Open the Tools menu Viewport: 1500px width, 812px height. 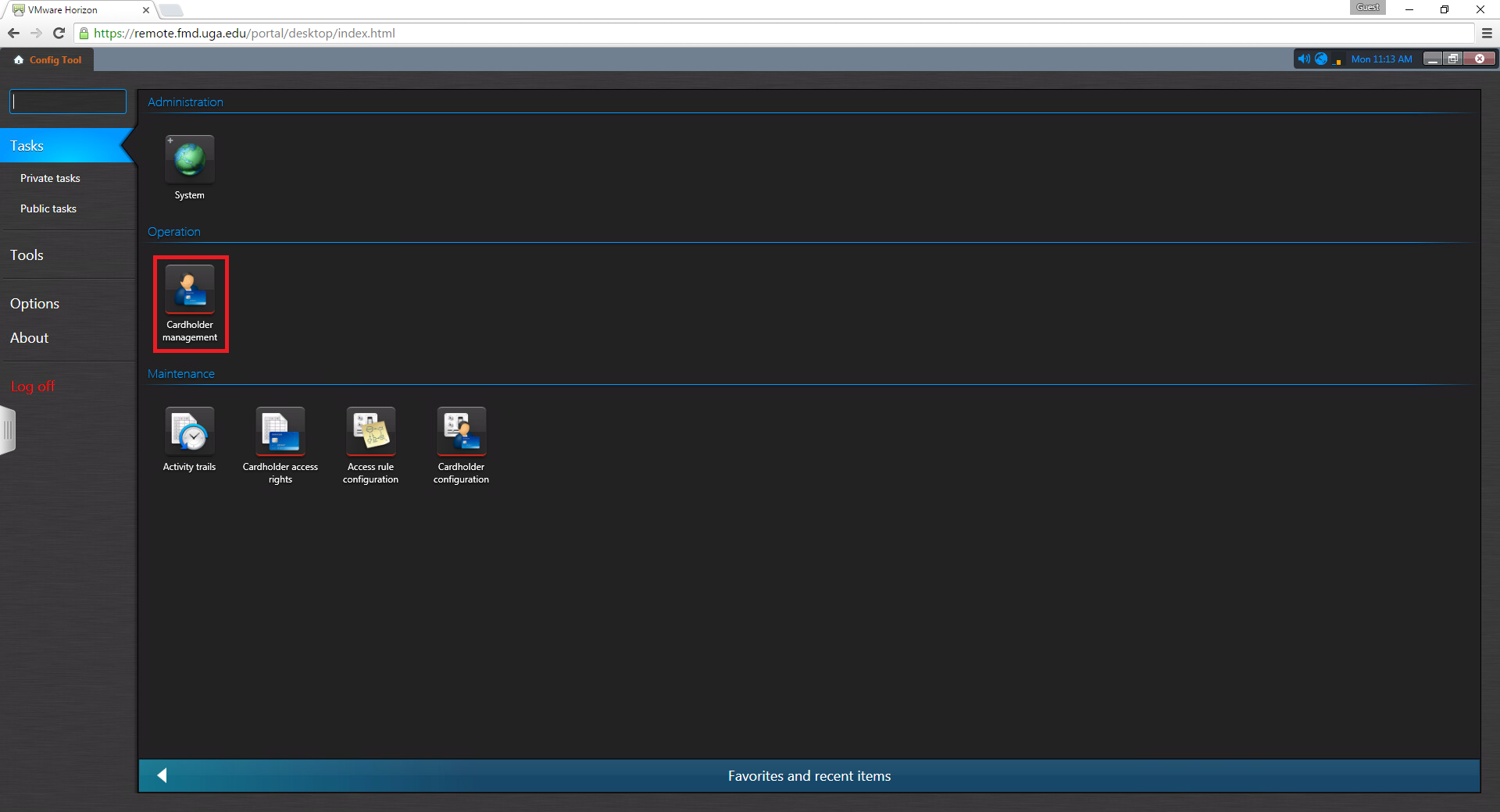coord(27,255)
